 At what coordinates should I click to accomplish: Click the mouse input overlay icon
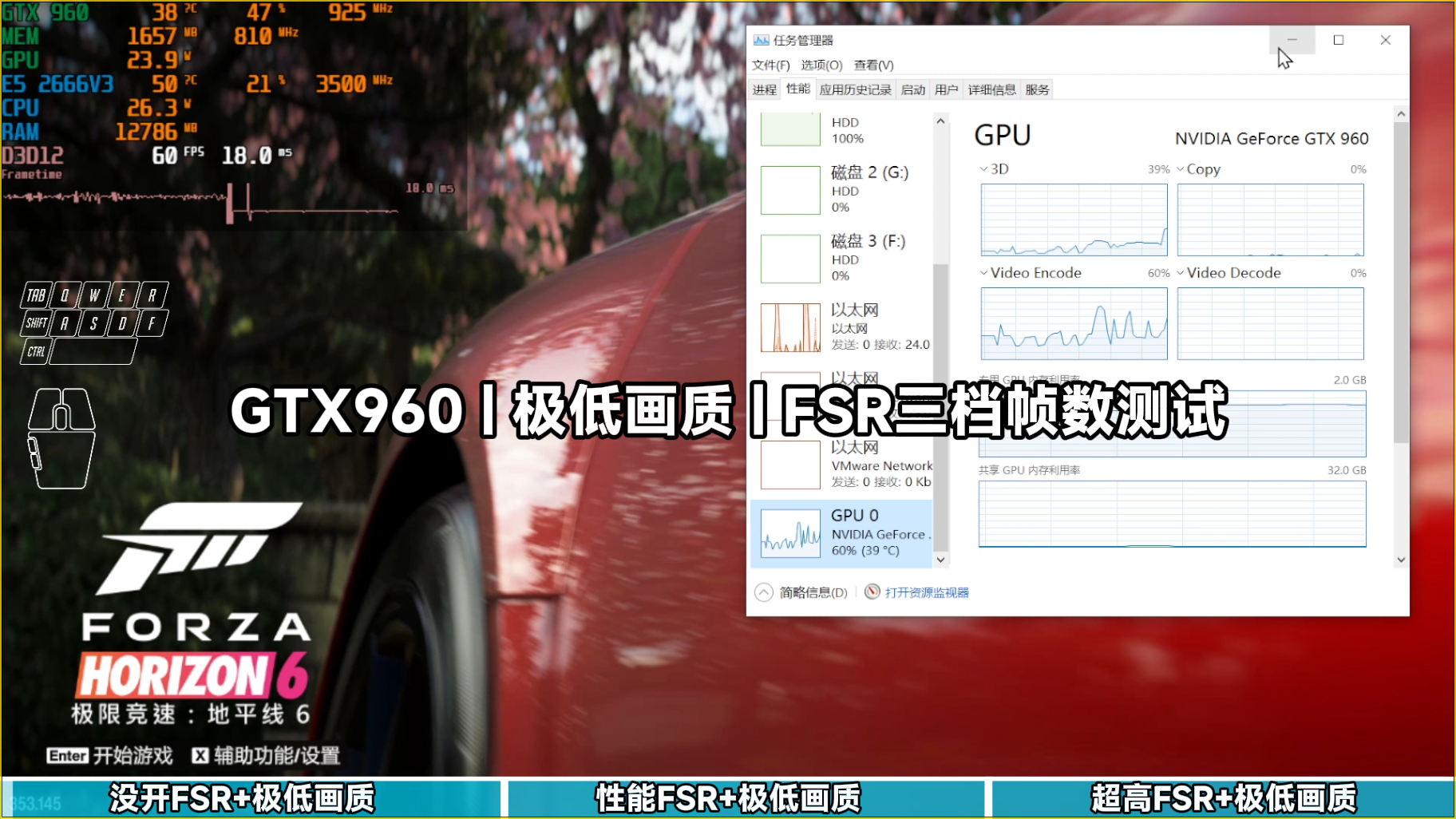click(61, 438)
